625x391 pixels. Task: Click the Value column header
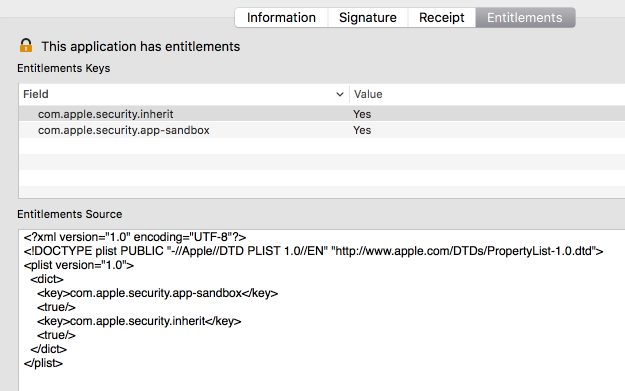pos(487,94)
